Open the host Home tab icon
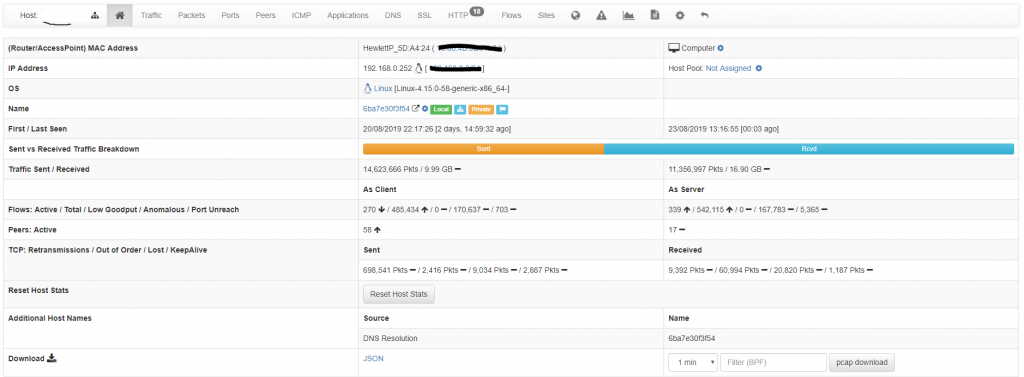Viewport: 1024px width, 377px height. pyautogui.click(x=120, y=15)
